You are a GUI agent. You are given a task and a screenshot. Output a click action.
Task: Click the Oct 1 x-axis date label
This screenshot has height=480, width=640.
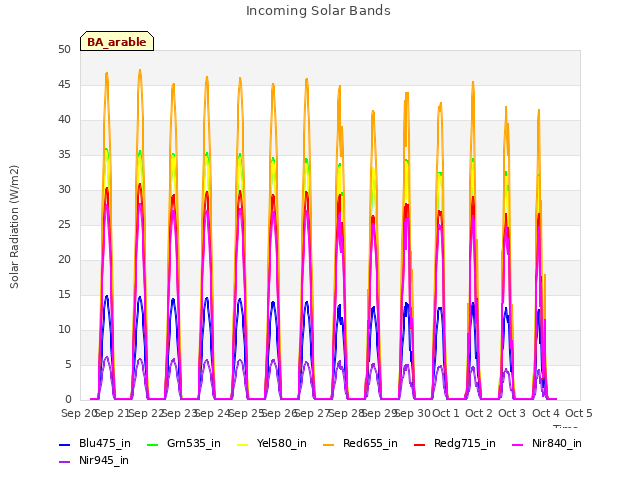tap(446, 413)
